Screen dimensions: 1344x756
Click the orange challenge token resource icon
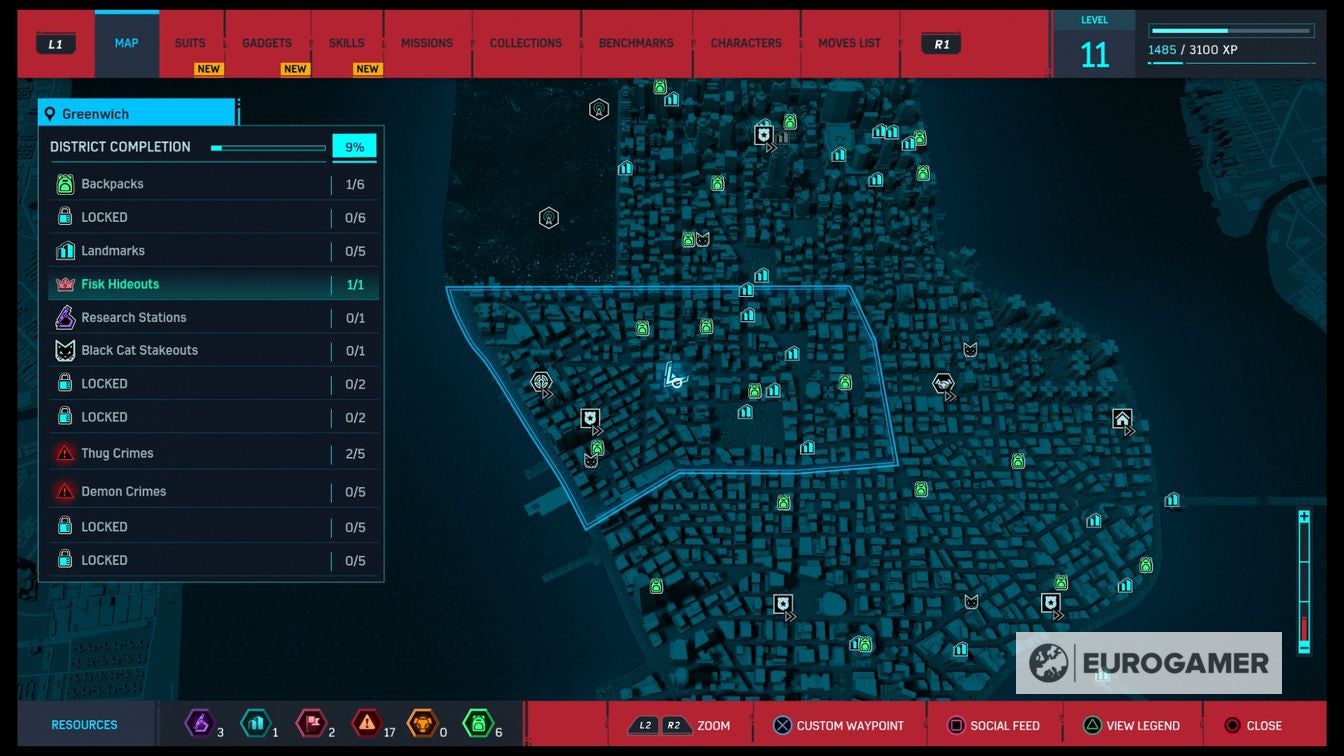(422, 723)
